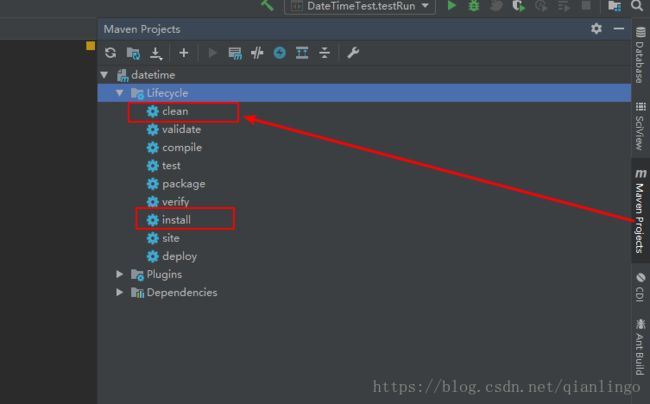The width and height of the screenshot is (650, 404).
Task: Click Download Sources and Documentation icon
Action: click(156, 53)
